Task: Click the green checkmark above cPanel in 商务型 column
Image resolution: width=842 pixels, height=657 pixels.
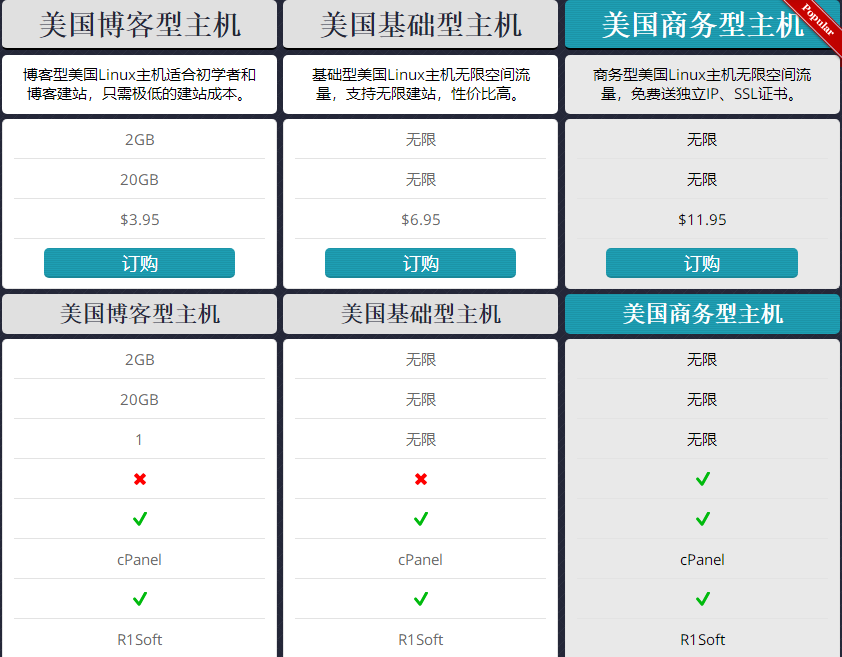Action: (x=702, y=519)
